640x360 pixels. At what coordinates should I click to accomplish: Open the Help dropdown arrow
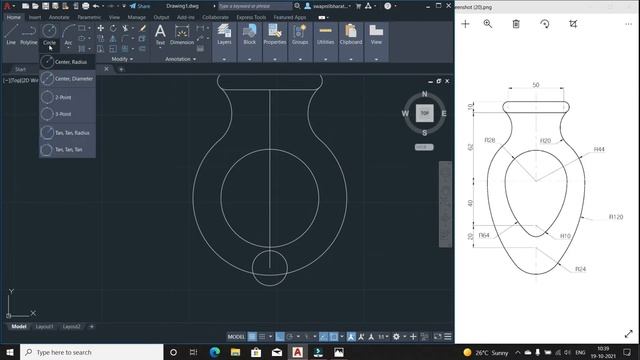395,6
